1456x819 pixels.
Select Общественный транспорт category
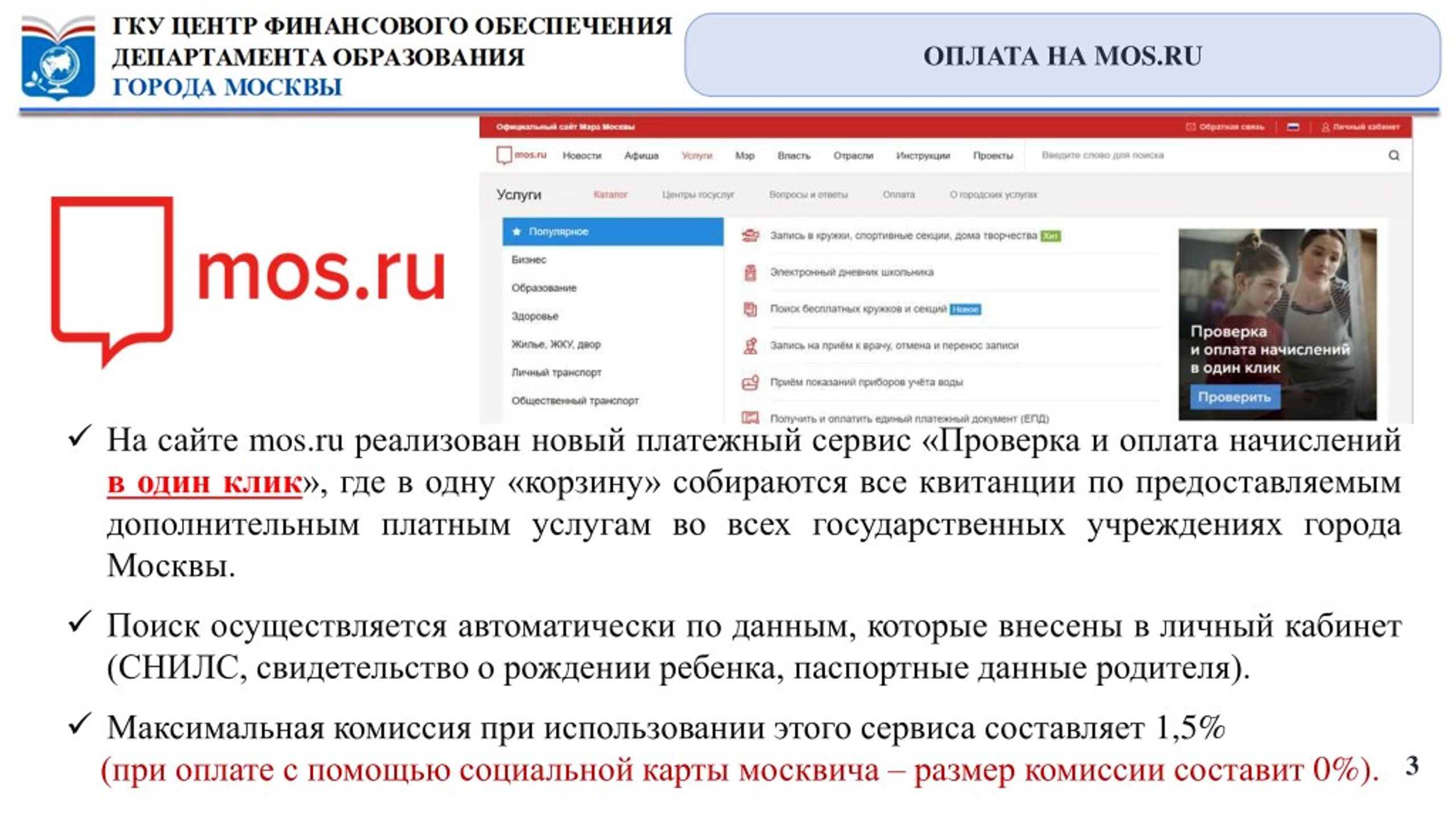click(574, 401)
